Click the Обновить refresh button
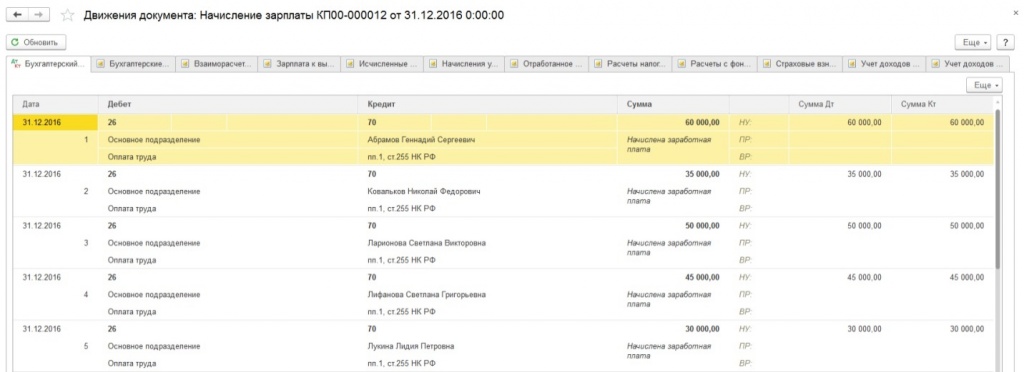 [36, 42]
